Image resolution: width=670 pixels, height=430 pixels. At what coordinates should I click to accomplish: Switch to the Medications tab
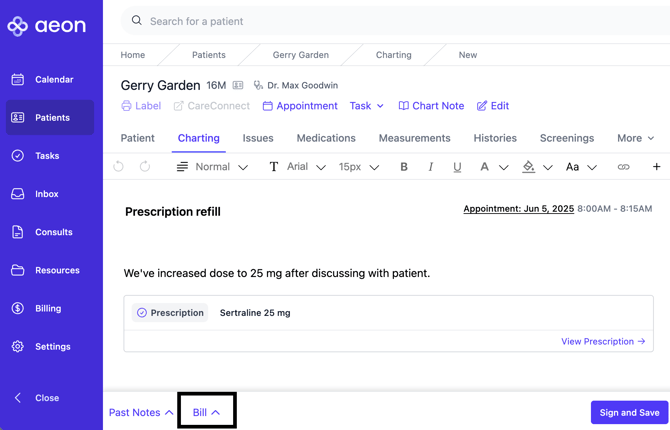(326, 138)
